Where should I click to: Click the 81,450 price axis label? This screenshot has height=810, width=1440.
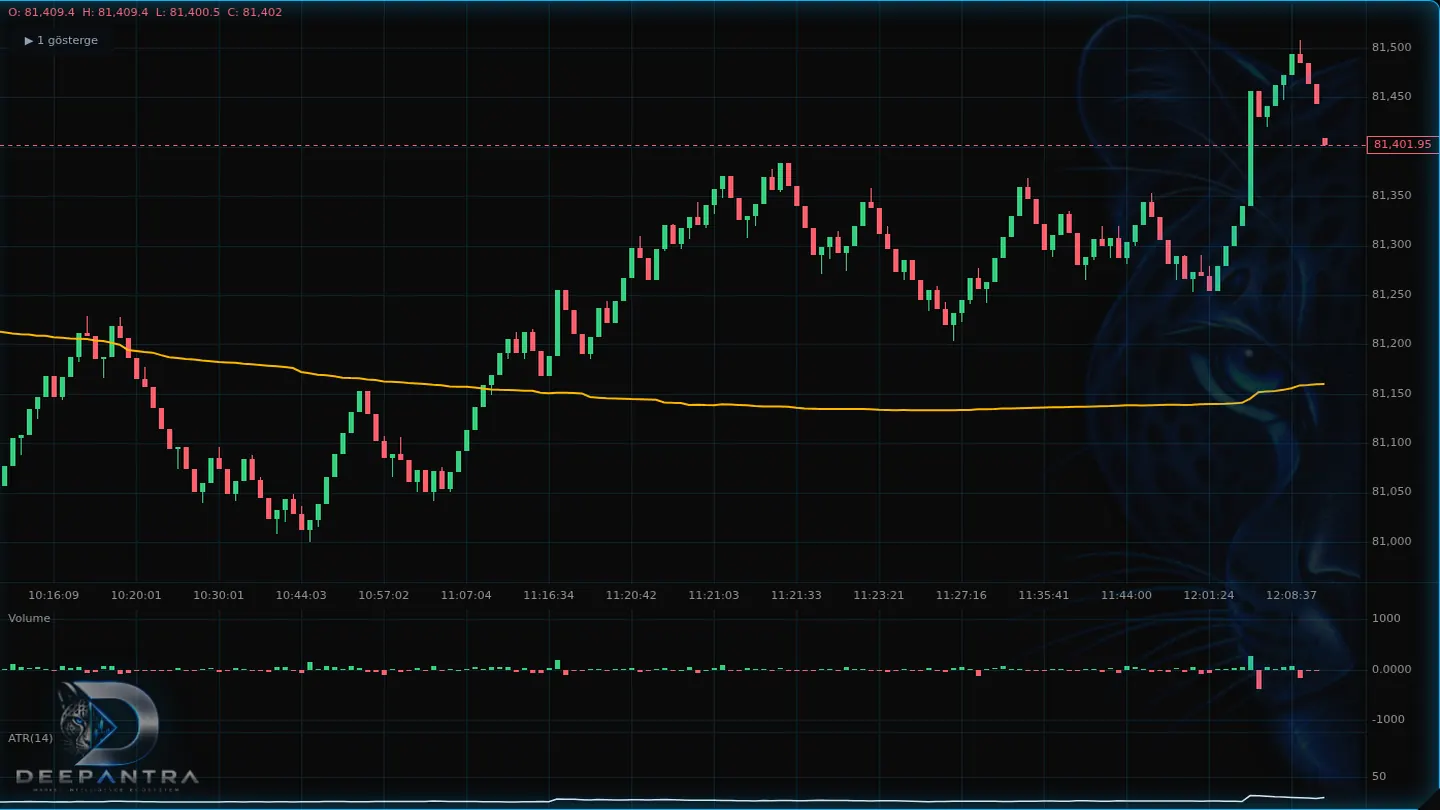coord(1391,96)
